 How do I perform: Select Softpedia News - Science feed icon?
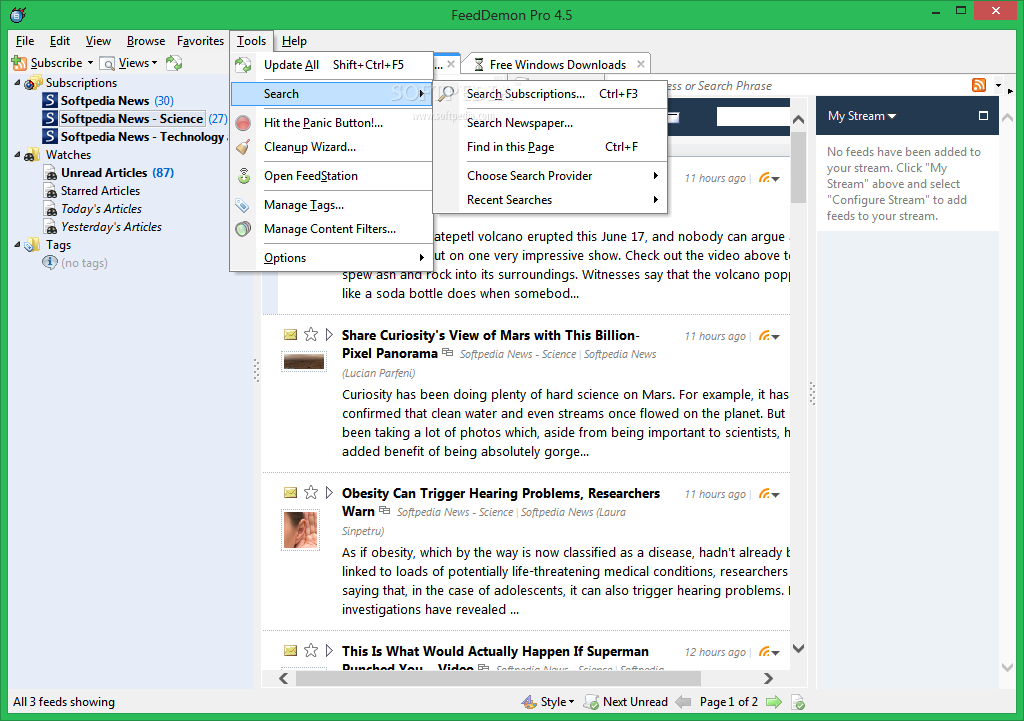[x=50, y=118]
